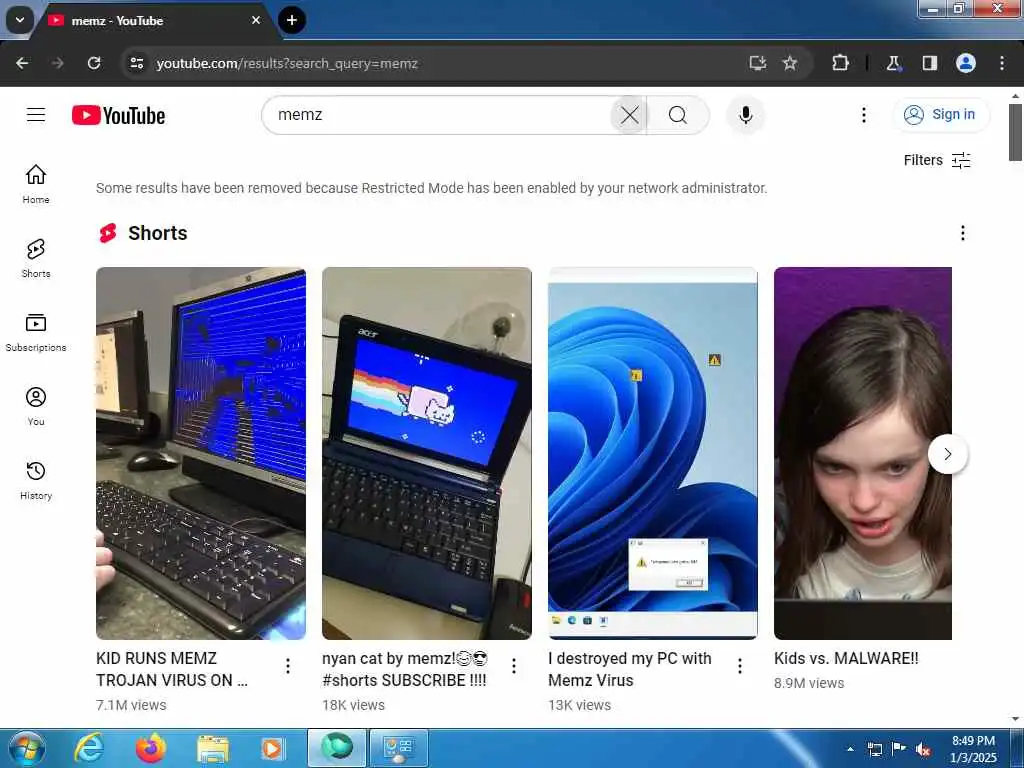Screen dimensions: 1024x768
Task: Open the YouTube hamburger guide menu
Action: tap(36, 115)
